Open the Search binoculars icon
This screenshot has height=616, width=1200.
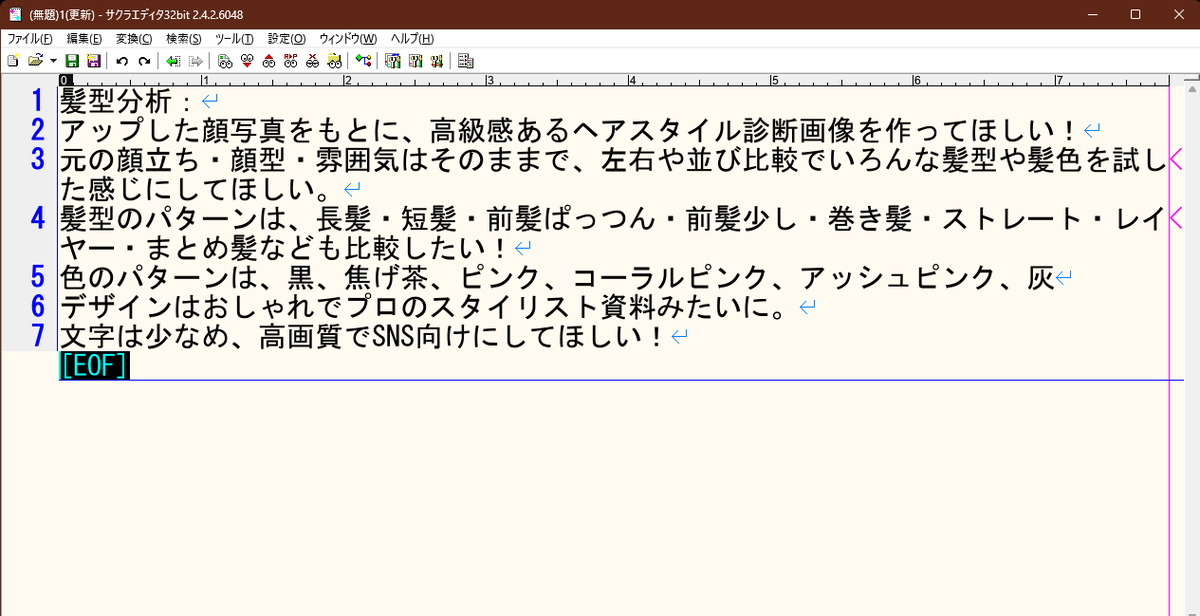tap(225, 61)
